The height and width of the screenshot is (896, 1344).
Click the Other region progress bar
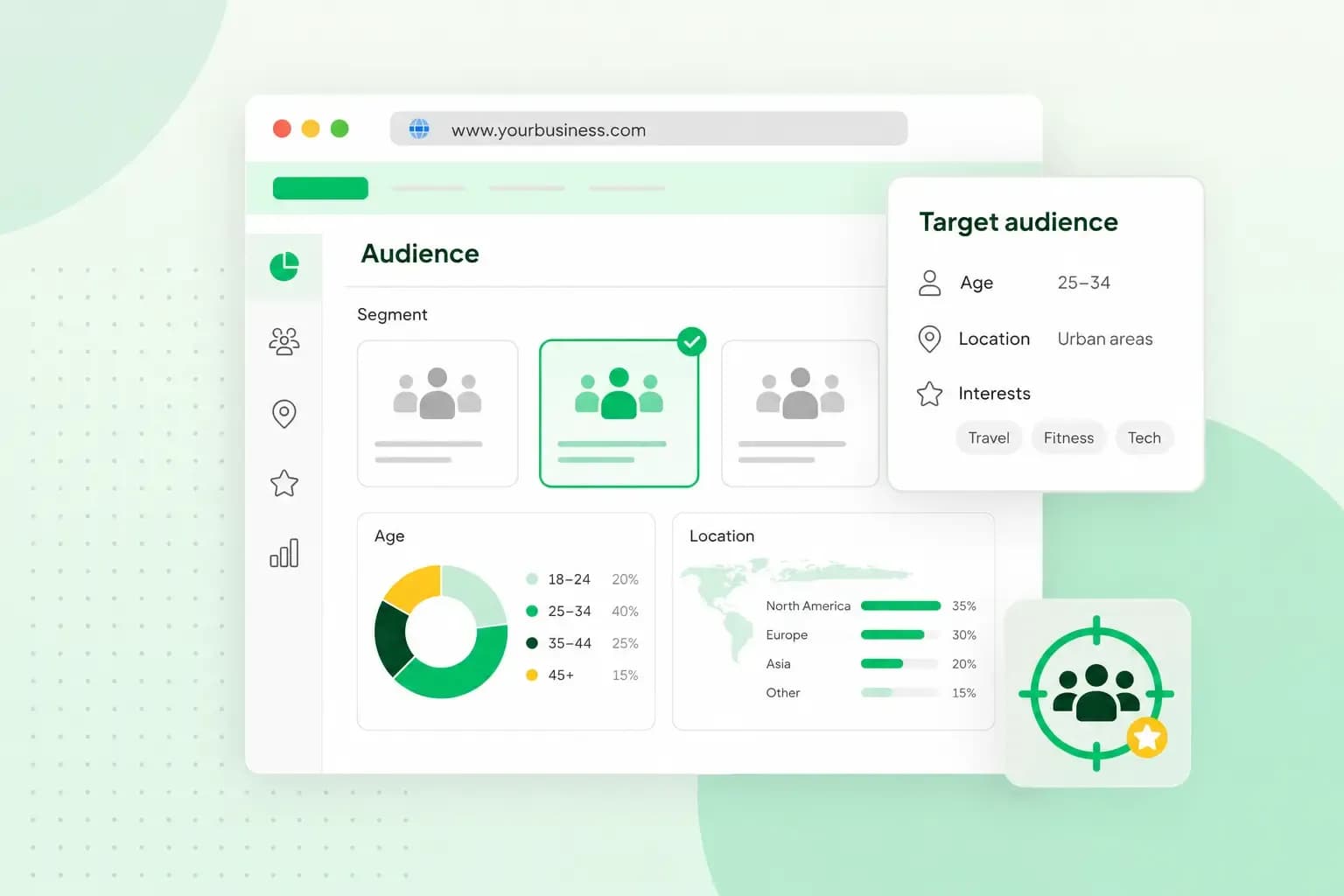(900, 692)
